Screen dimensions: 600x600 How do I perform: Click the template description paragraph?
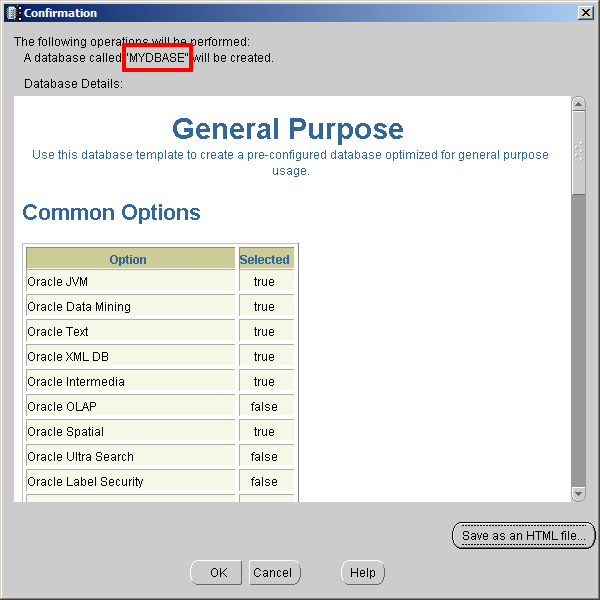(290, 162)
